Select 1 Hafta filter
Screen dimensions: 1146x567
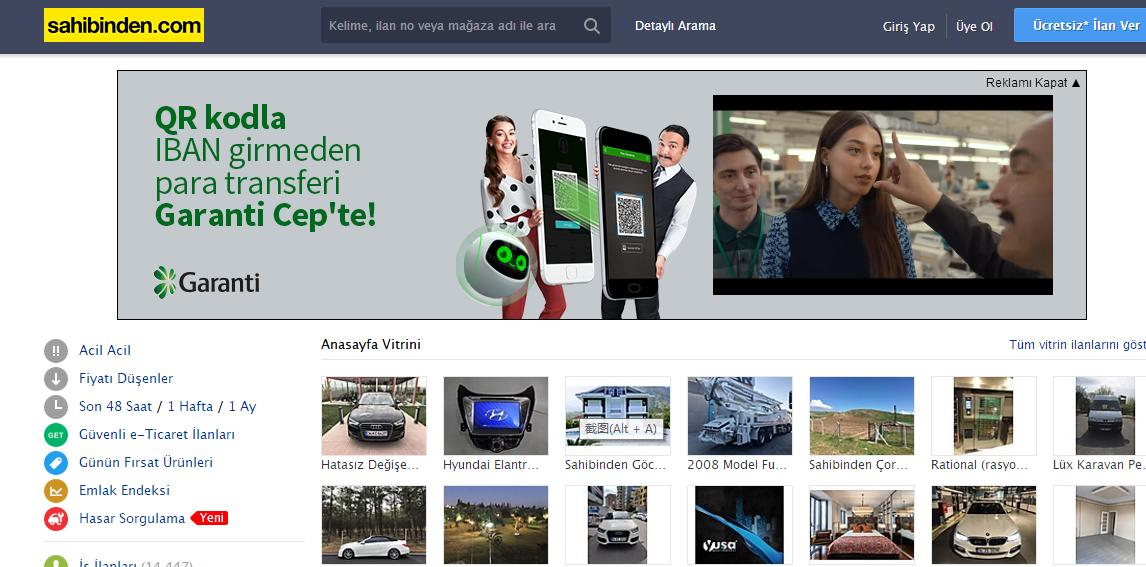(190, 406)
